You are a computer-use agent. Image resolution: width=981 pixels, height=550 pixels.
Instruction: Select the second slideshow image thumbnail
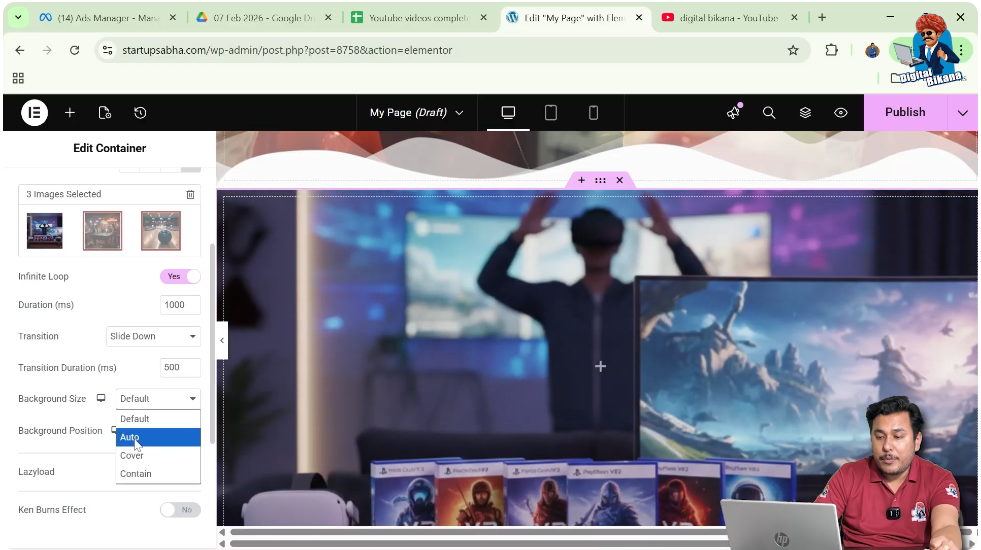point(103,231)
